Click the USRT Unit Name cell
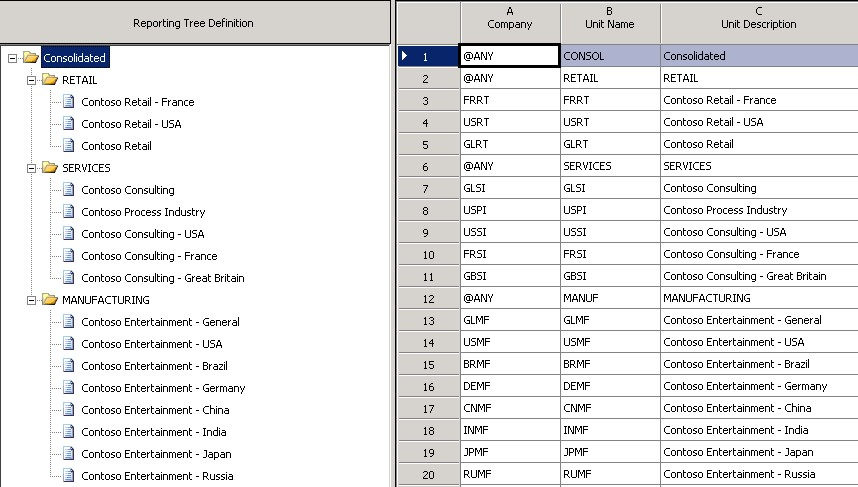This screenshot has height=487, width=858. tap(611, 122)
